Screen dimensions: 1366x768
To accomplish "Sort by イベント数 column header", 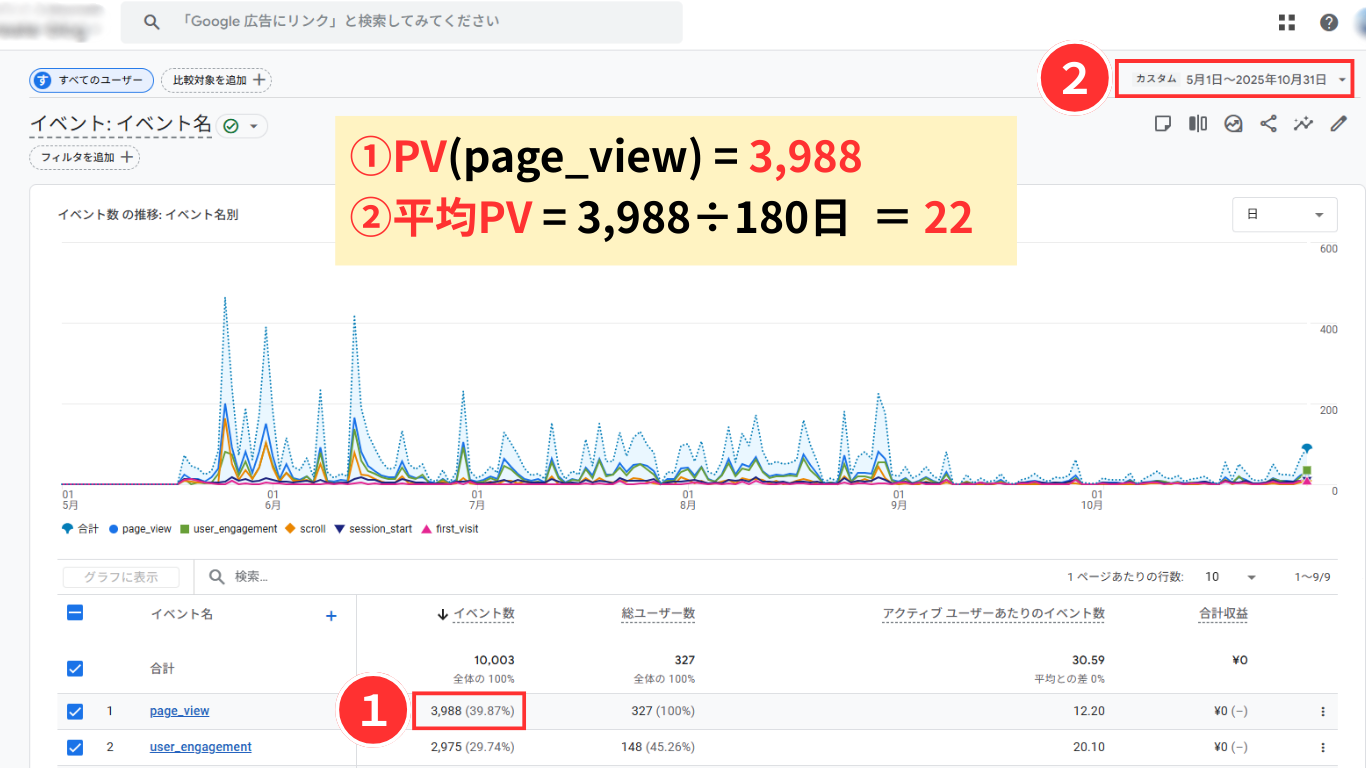I will (x=483, y=614).
